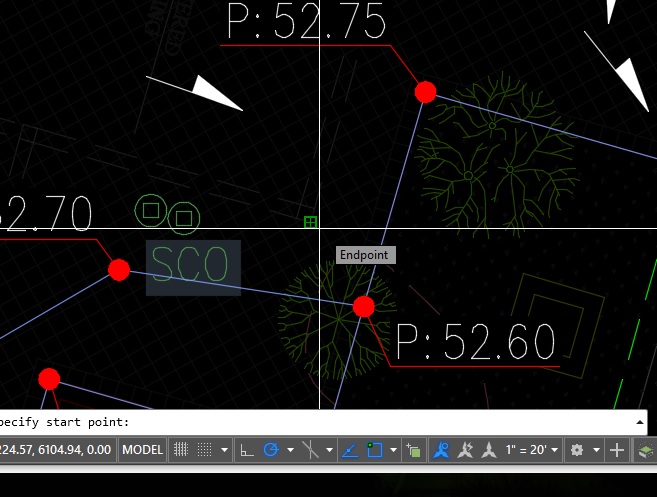Click the coordinates readout in status bar

[x=56, y=450]
